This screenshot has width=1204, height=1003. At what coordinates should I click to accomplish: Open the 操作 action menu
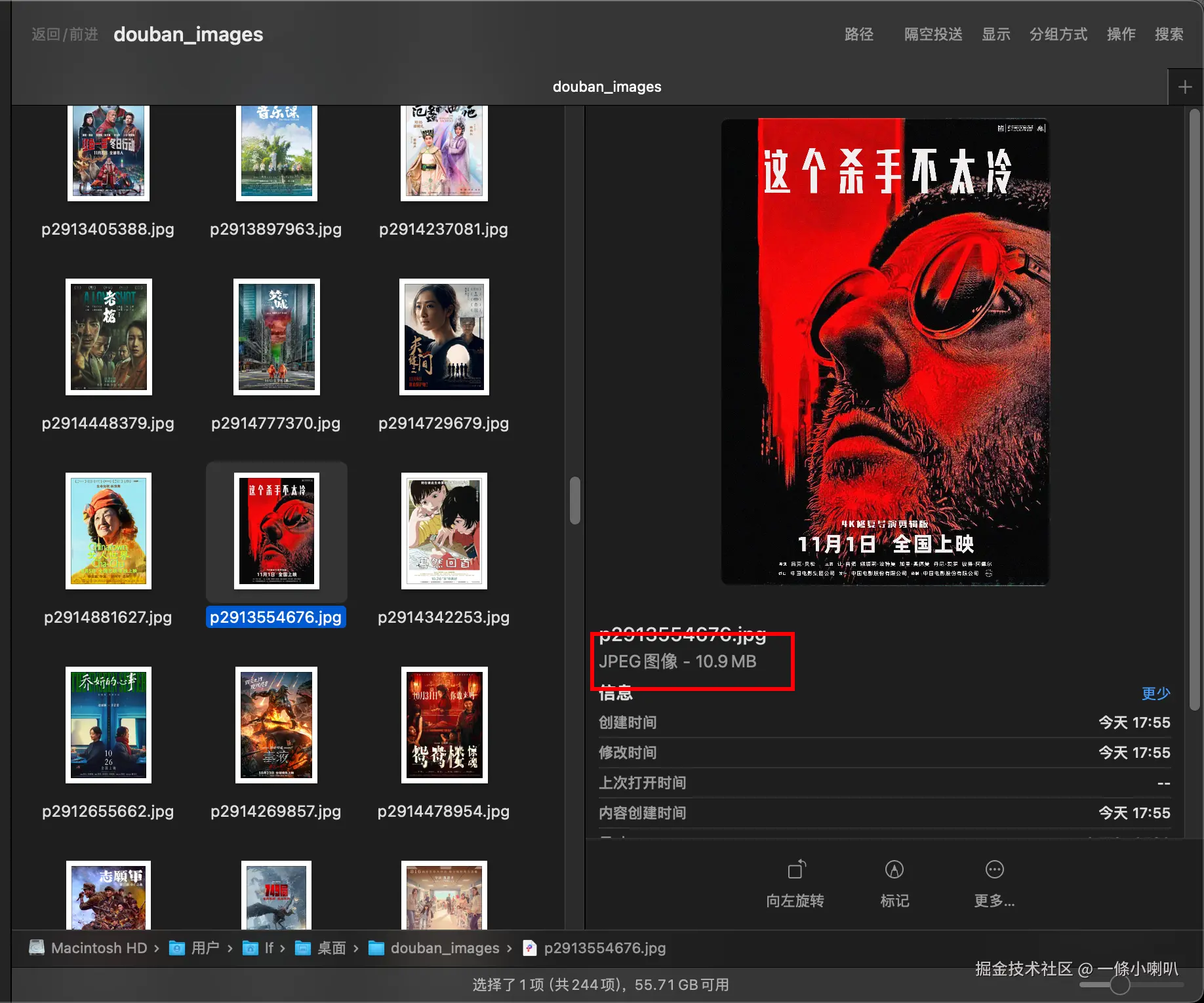tap(1121, 34)
